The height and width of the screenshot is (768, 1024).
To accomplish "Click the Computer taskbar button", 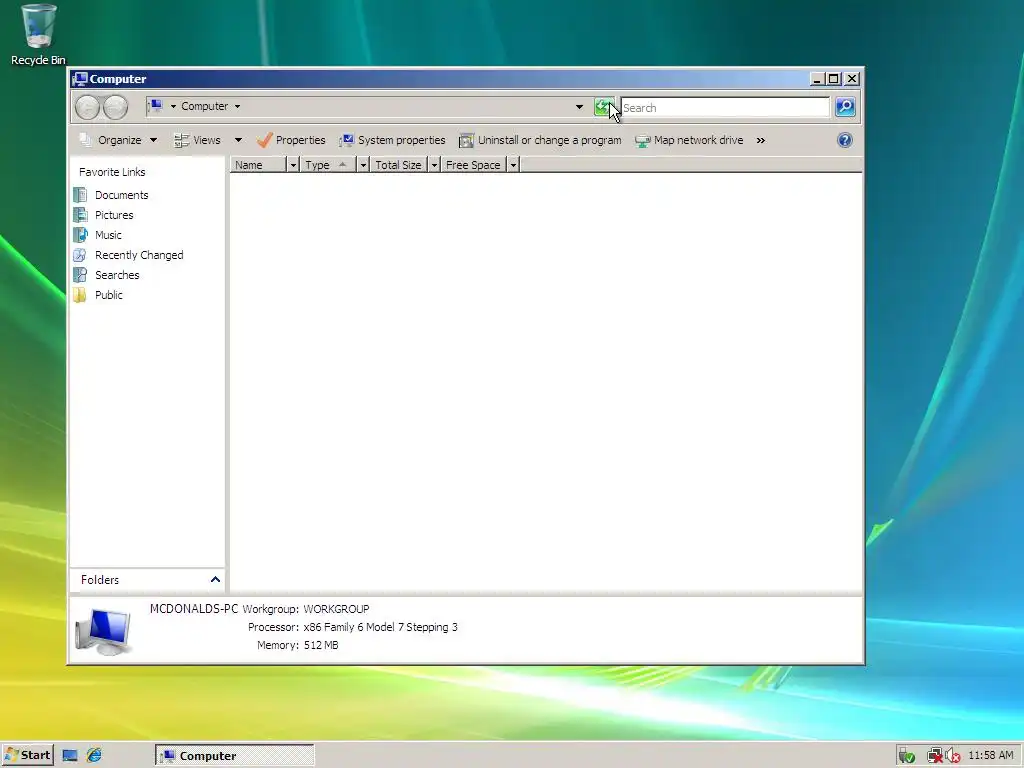I will click(234, 756).
